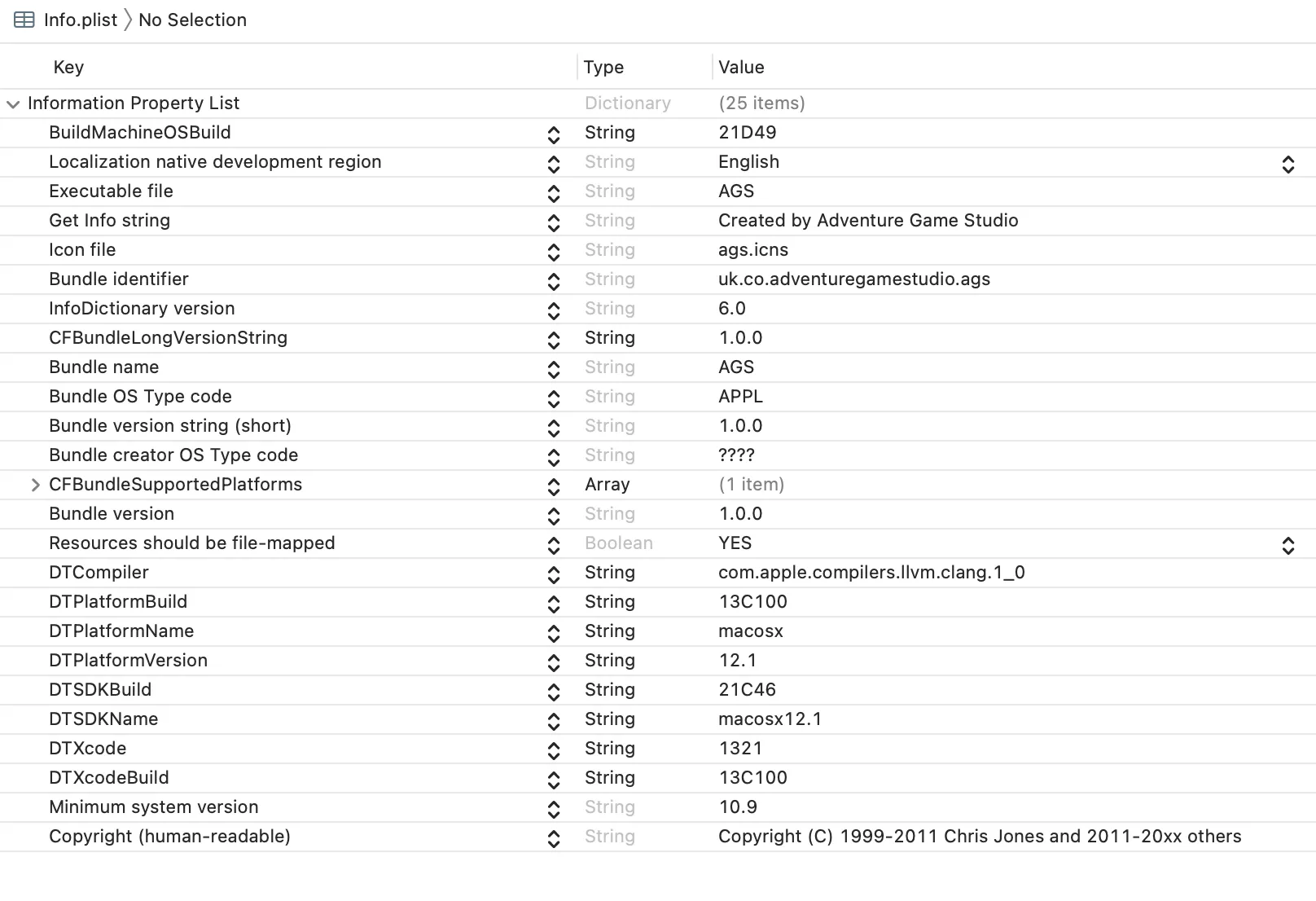Image resolution: width=1316 pixels, height=901 pixels.
Task: Click key stepper for Executable file row
Action: click(x=554, y=193)
